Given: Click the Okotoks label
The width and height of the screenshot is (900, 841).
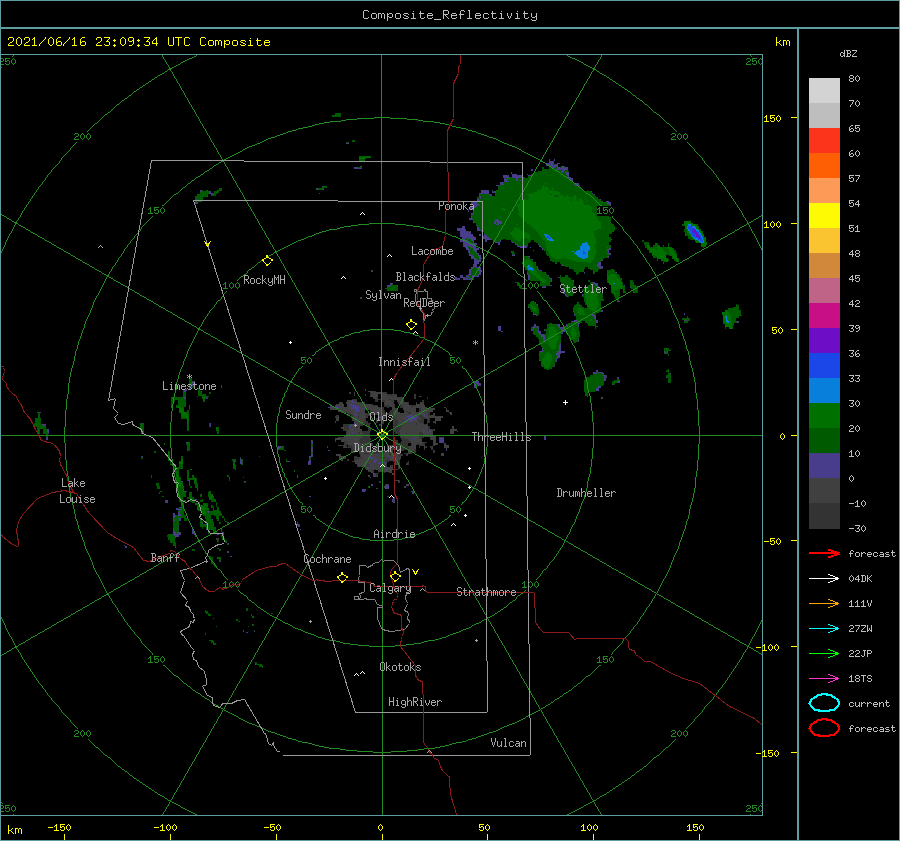Looking at the screenshot, I should coord(400,667).
